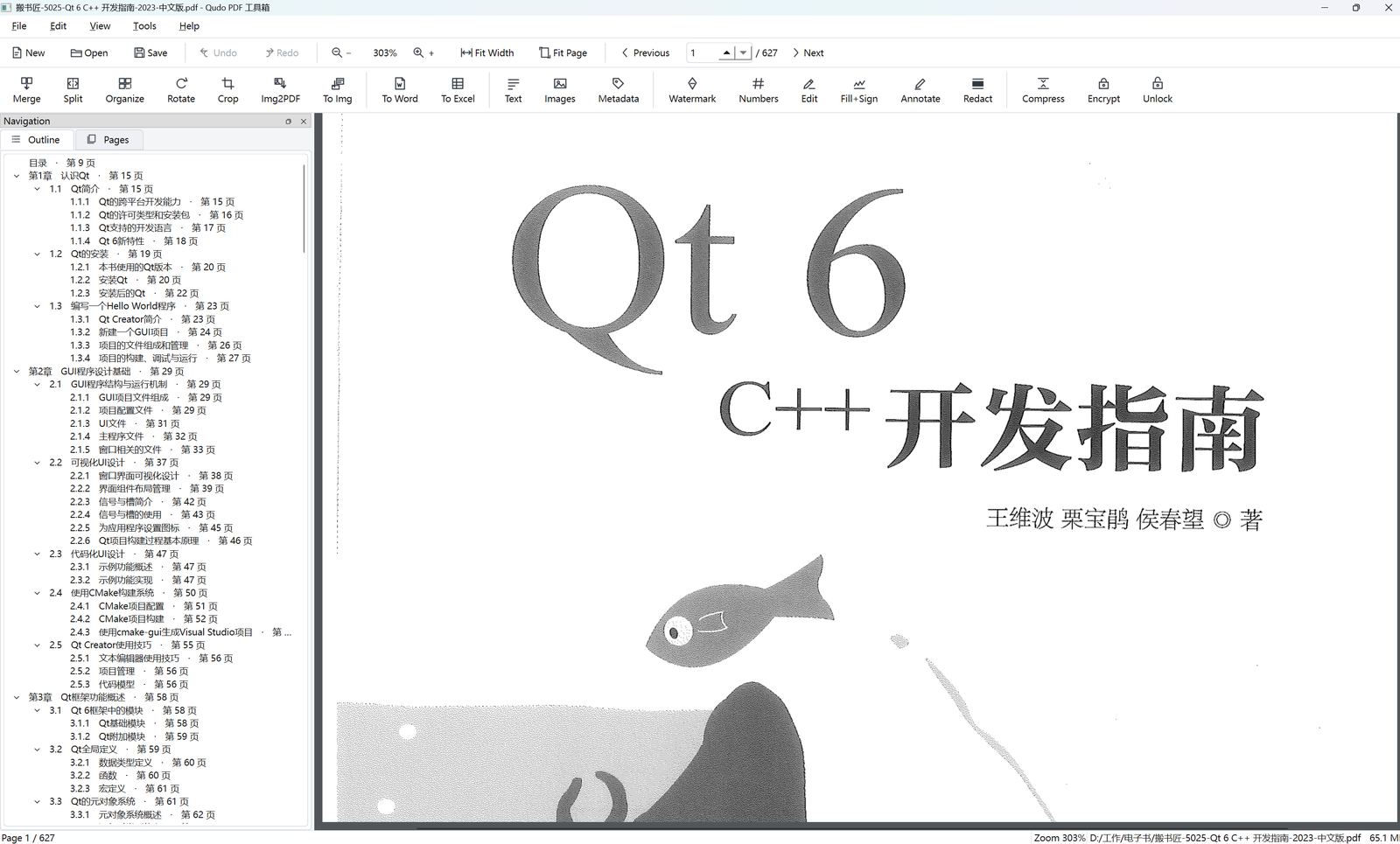This screenshot has height=844, width=1400.
Task: Collapse the 第2章 GUI程序设计基础 node
Action: (x=17, y=372)
